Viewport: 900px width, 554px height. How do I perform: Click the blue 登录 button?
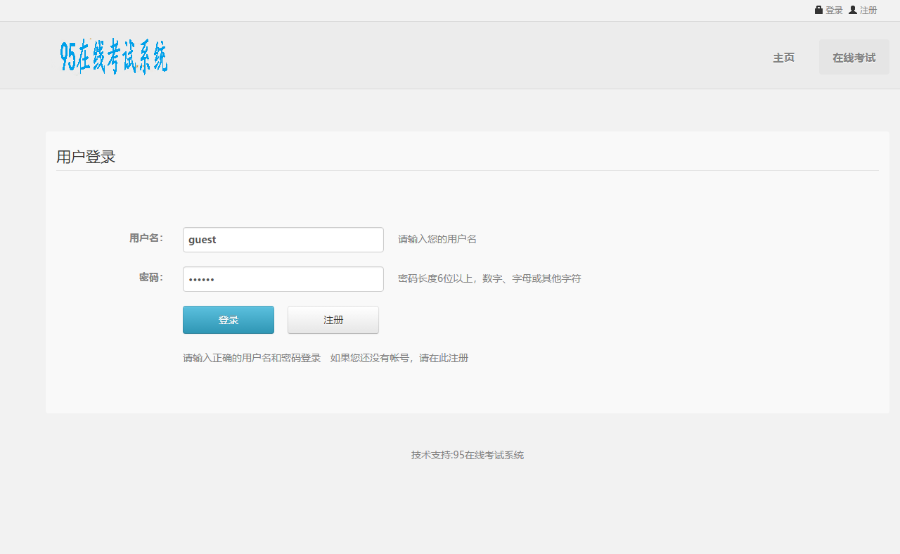pyautogui.click(x=228, y=320)
